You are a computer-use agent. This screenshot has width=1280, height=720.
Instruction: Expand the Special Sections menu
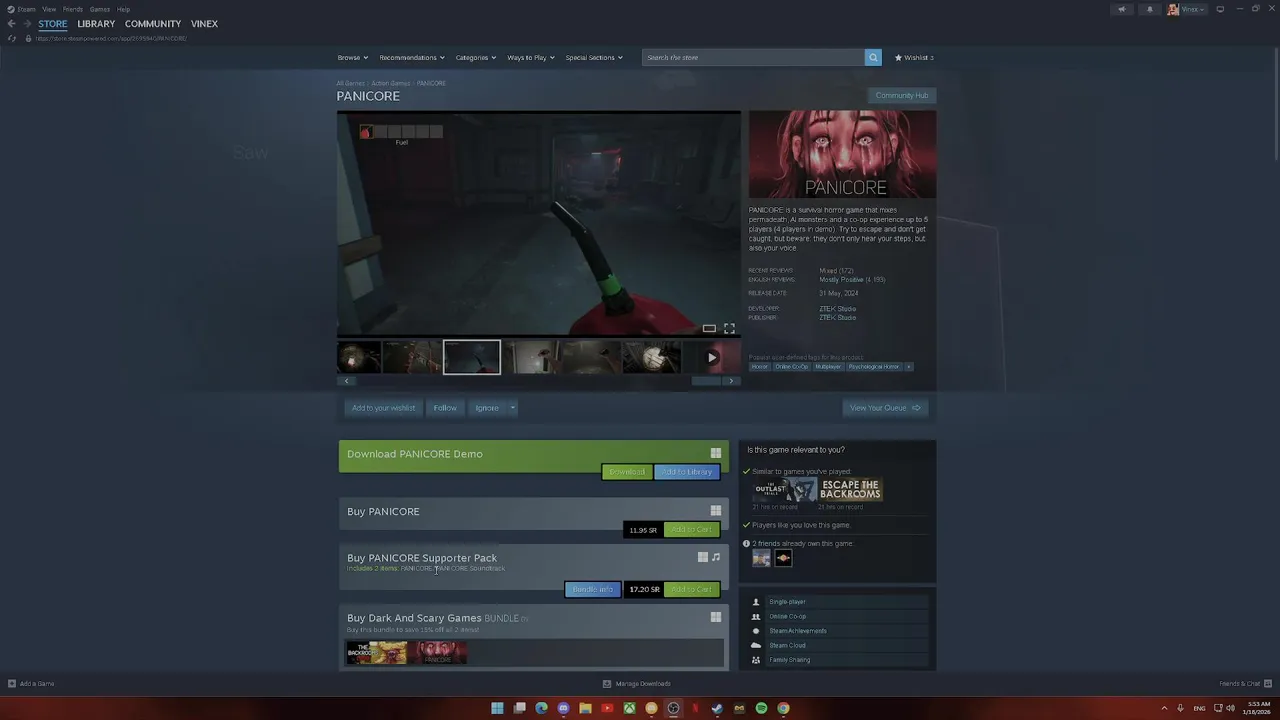pos(594,57)
